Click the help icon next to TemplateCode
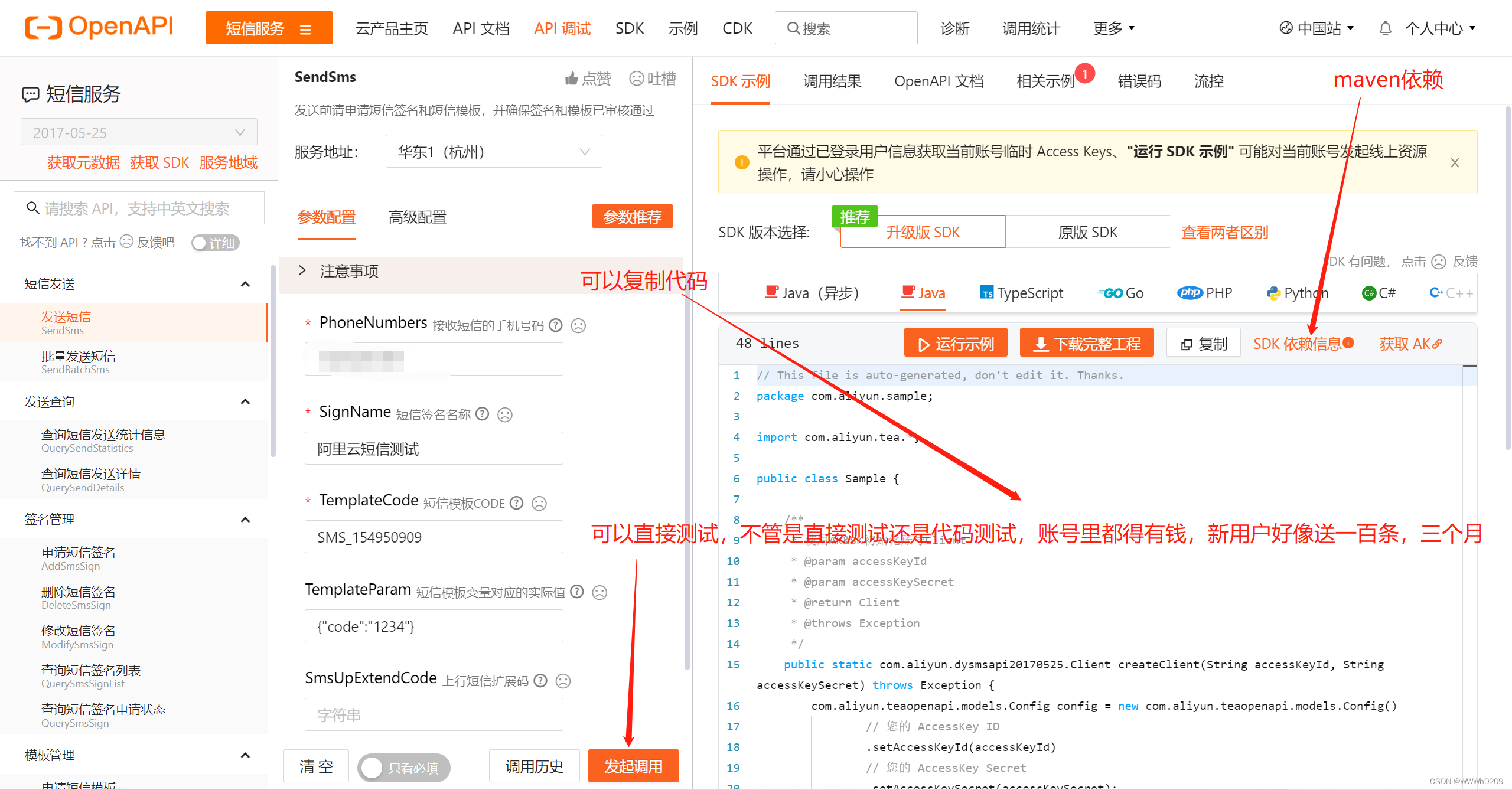 click(x=516, y=502)
